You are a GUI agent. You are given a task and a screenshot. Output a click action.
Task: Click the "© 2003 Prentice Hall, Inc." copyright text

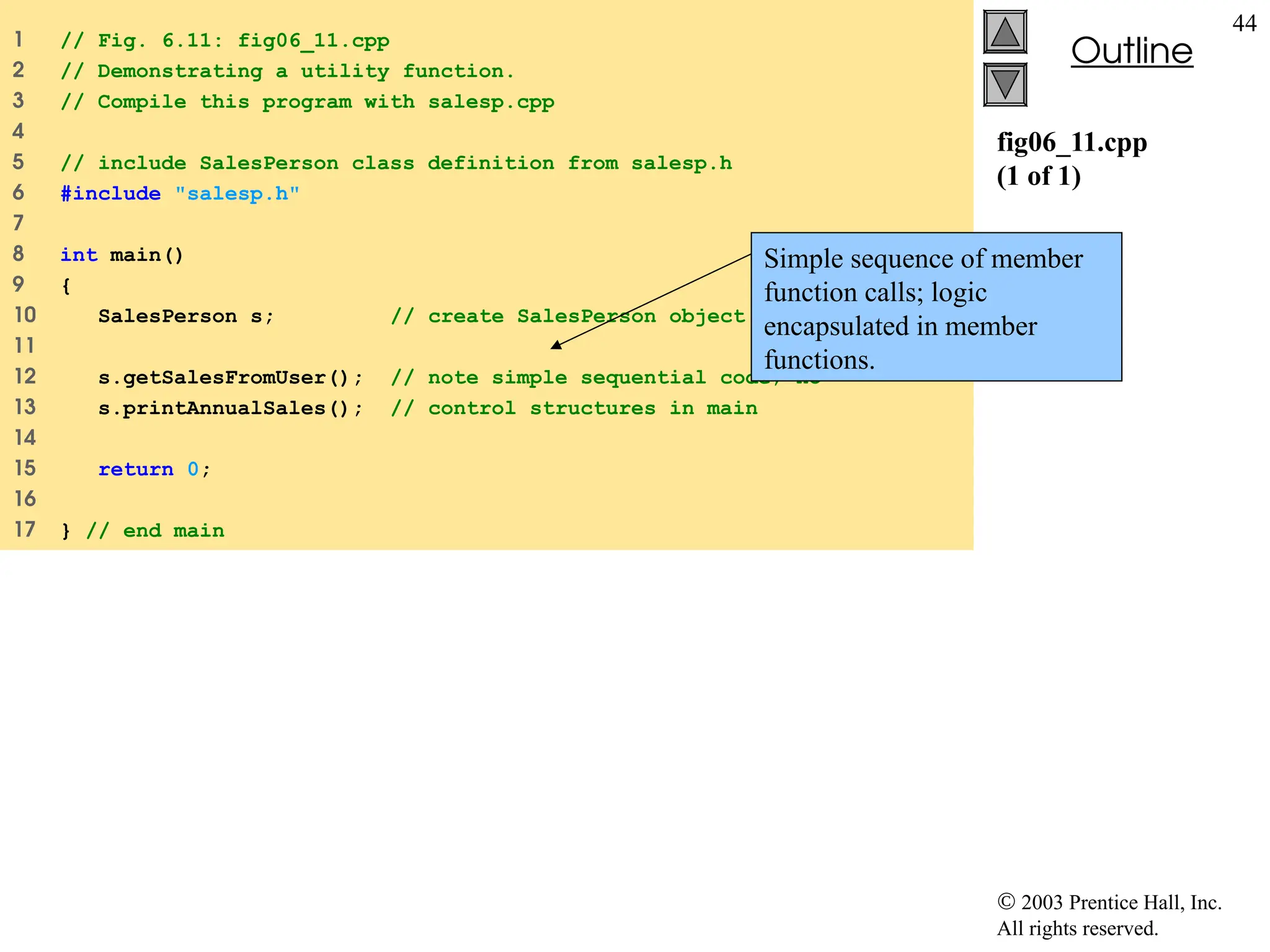point(1109,902)
